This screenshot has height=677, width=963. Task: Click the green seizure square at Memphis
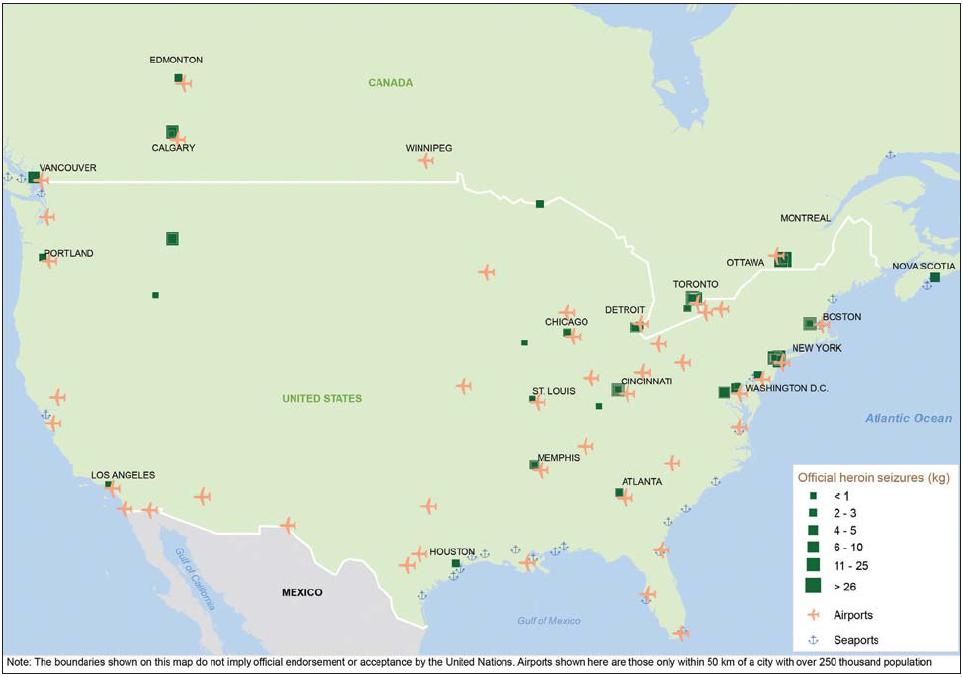(534, 464)
